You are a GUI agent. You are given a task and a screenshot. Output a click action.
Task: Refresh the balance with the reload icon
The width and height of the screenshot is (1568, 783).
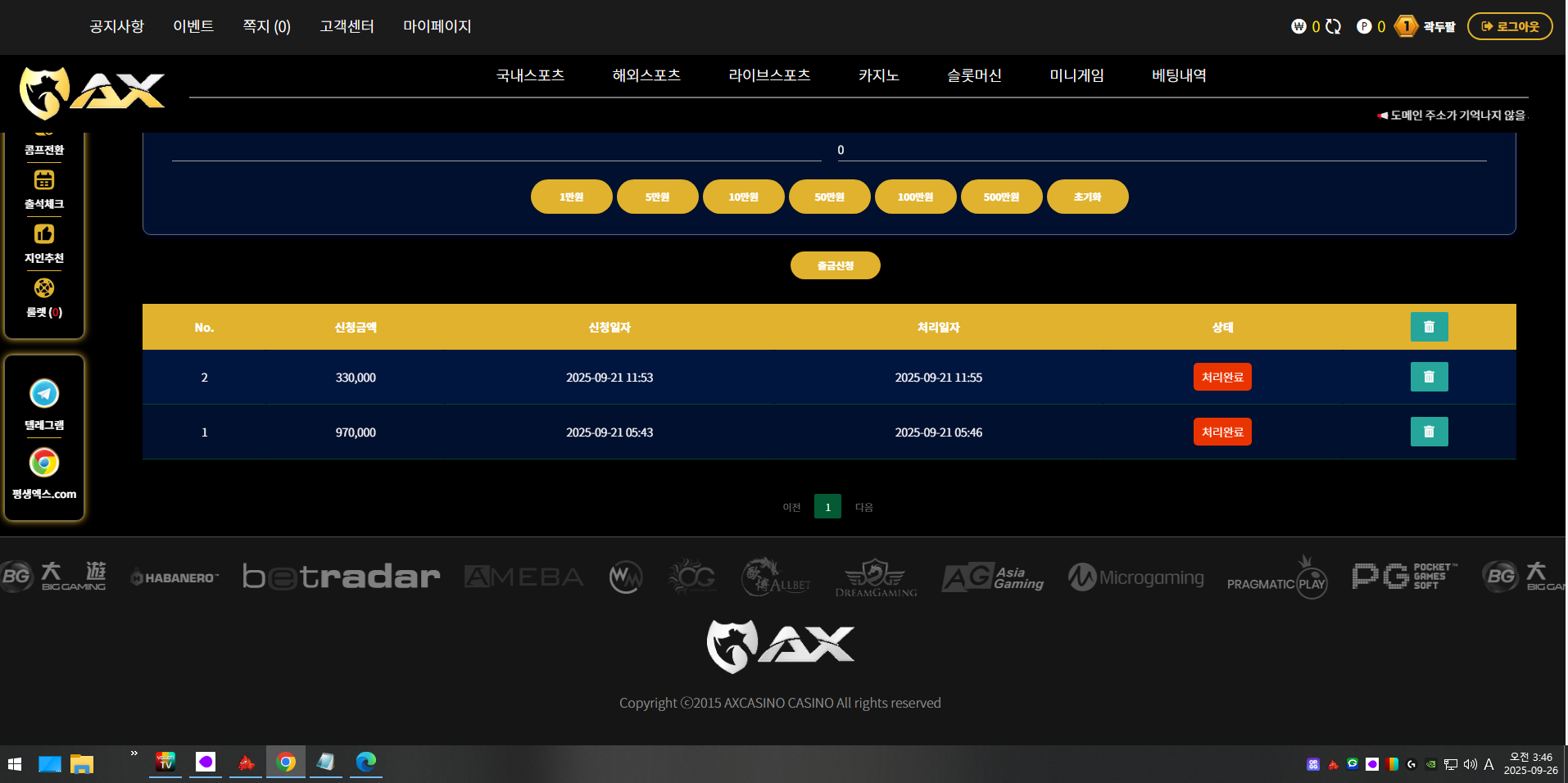(x=1333, y=26)
